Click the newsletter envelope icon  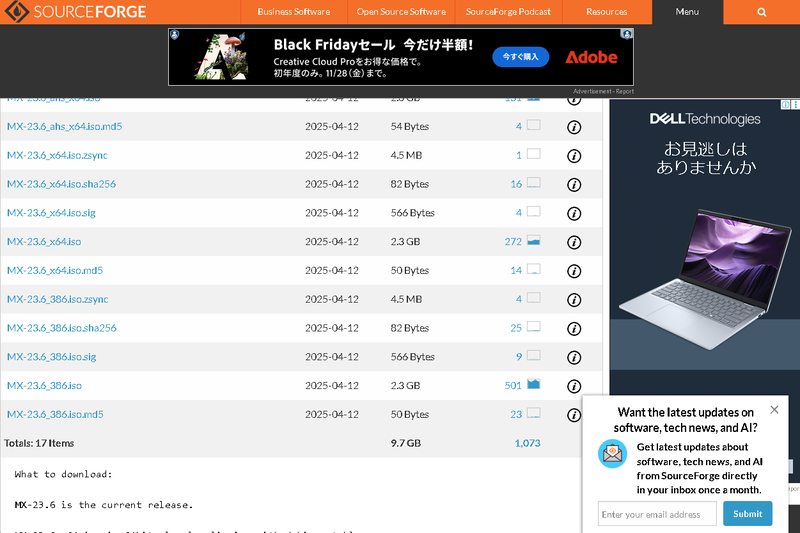pyautogui.click(x=612, y=453)
